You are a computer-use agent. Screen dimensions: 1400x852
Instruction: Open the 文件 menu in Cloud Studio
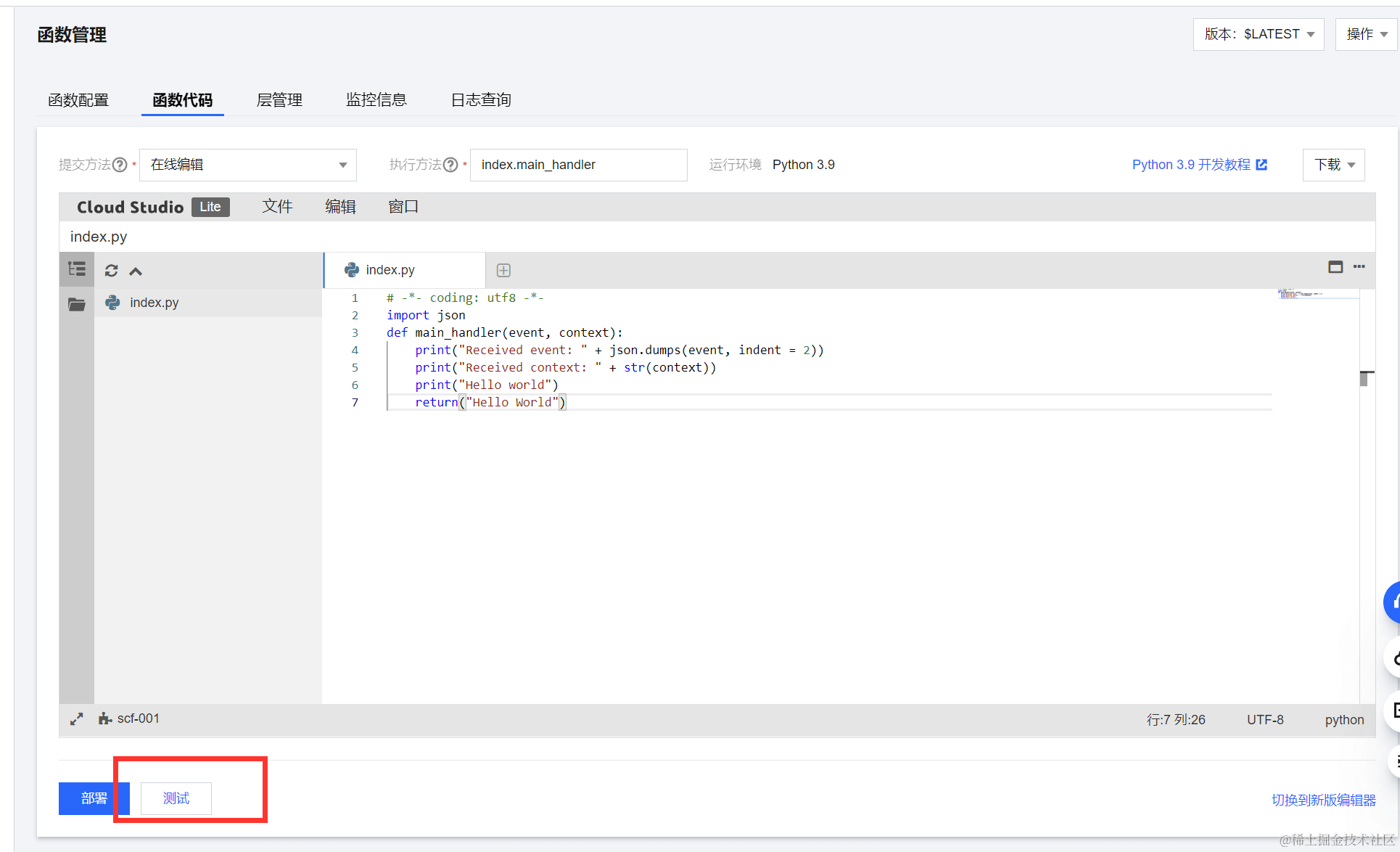coord(277,207)
